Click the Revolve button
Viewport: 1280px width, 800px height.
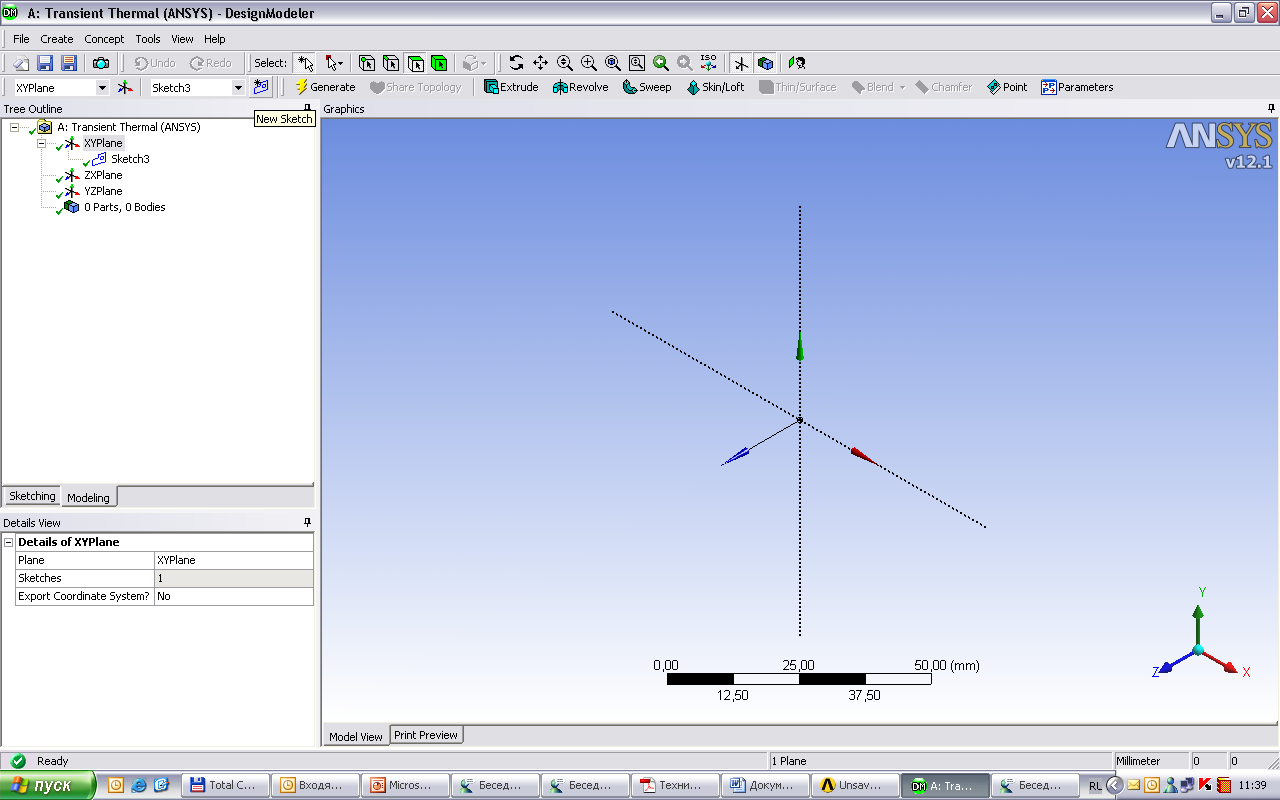580,87
